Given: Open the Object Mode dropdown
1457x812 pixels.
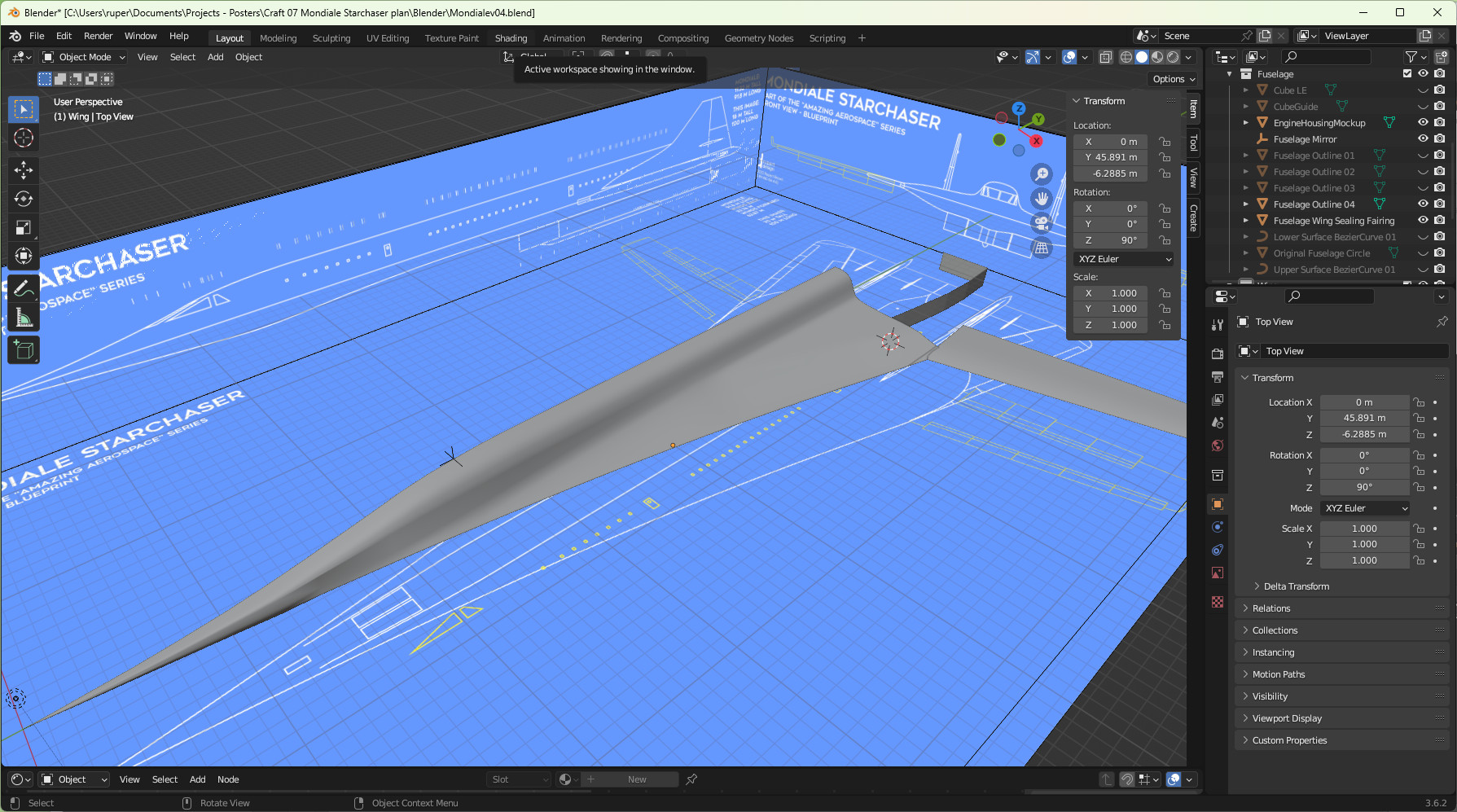Looking at the screenshot, I should (x=84, y=57).
